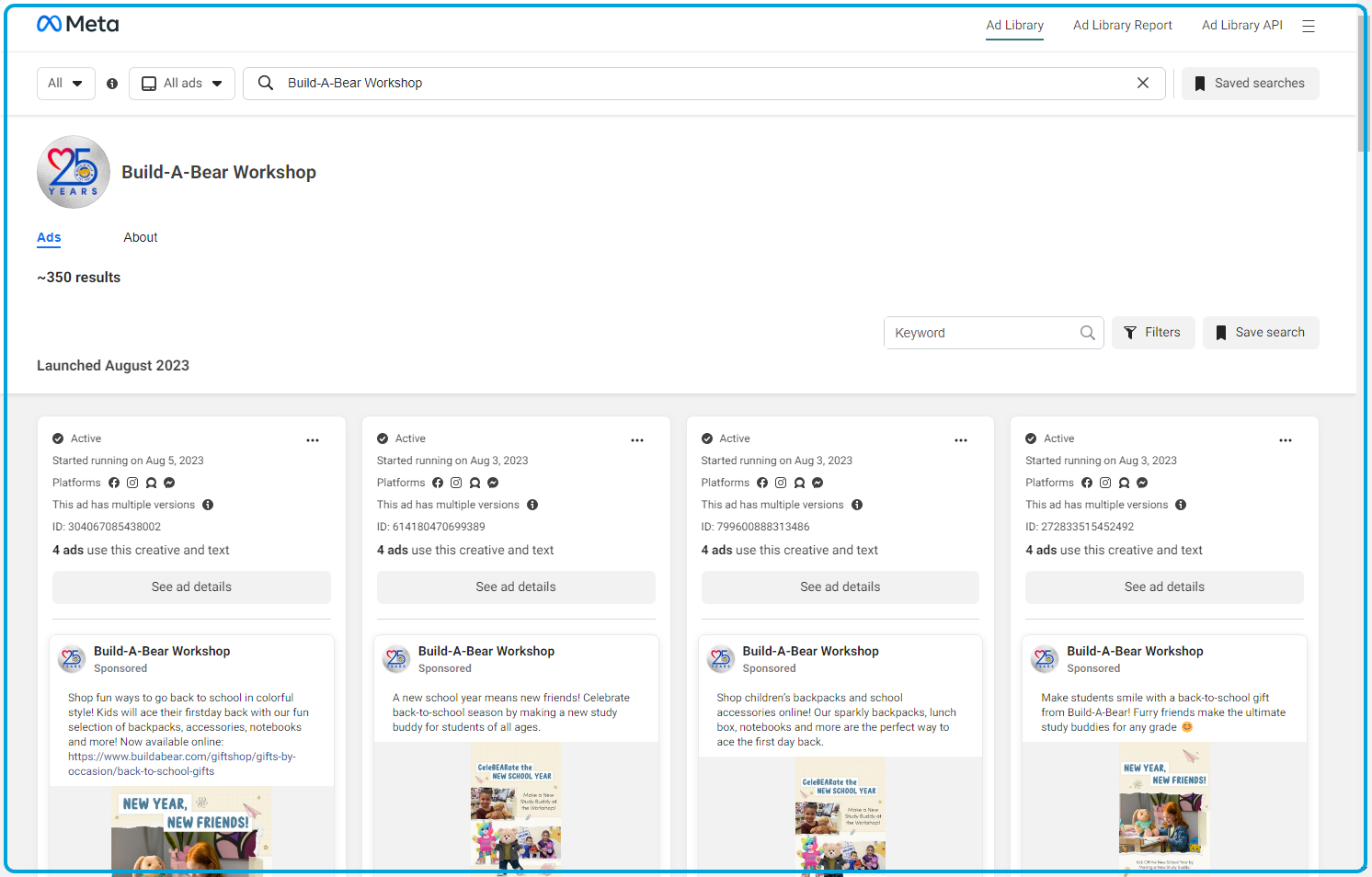Click Messenger platform icon on ad 304067085438002
This screenshot has height=877, width=1372.
[x=169, y=483]
